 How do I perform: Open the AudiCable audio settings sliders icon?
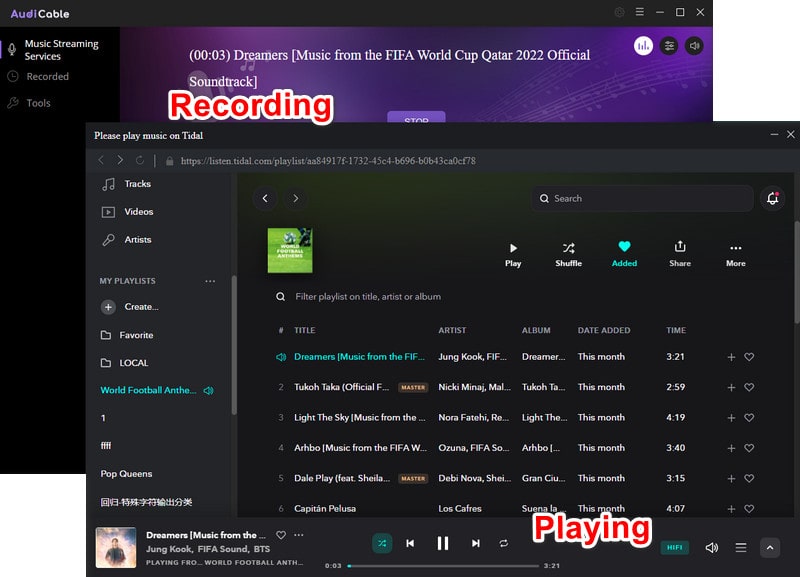click(x=669, y=46)
